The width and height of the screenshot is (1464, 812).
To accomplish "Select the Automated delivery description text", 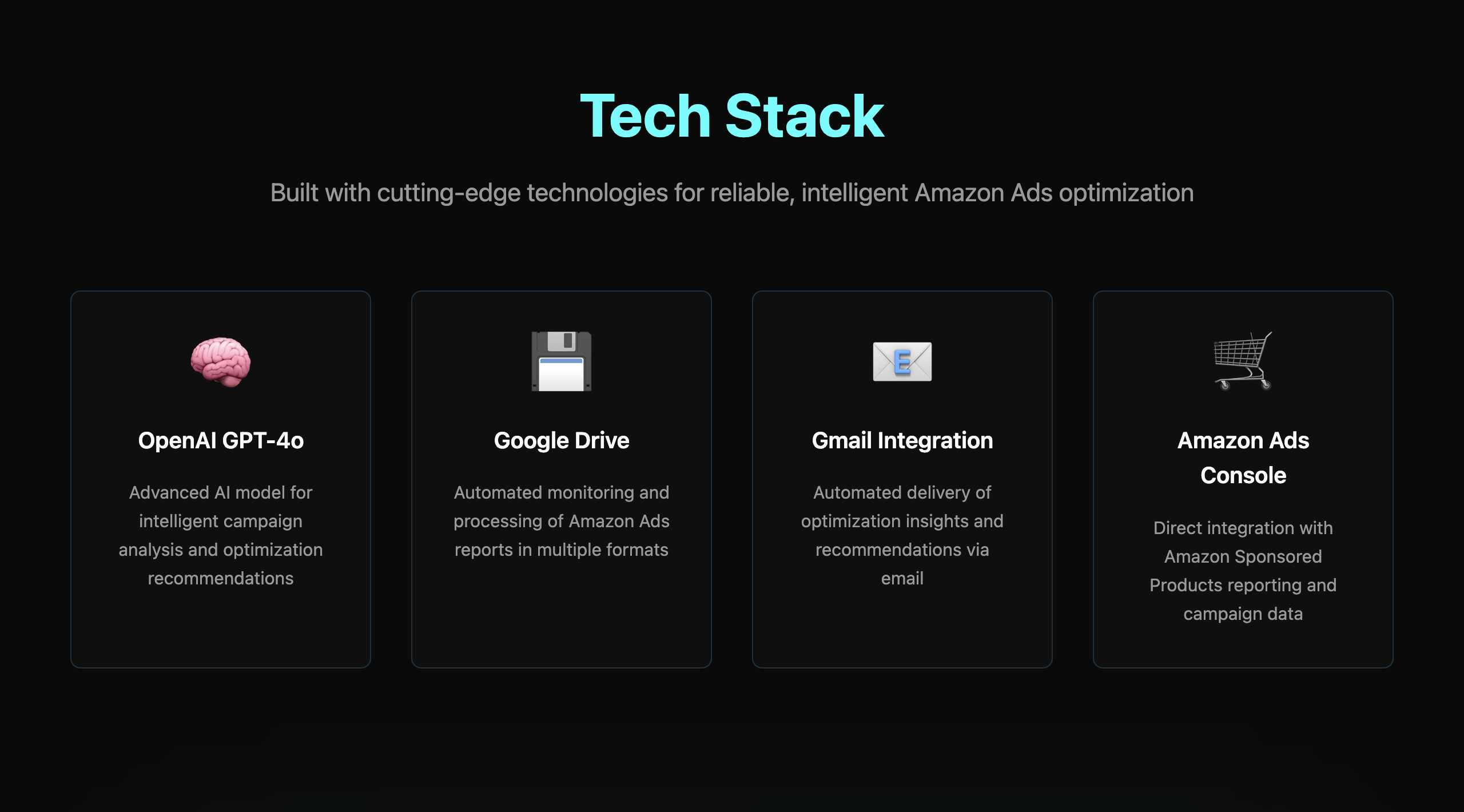I will 902,535.
